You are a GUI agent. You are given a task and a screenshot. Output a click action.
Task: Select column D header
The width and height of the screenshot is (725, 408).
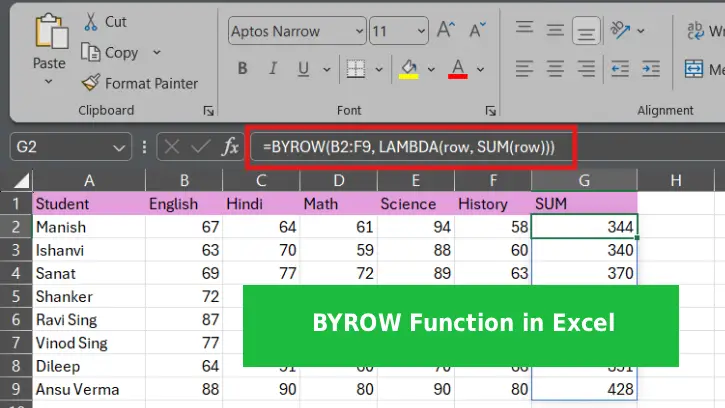pyautogui.click(x=339, y=180)
